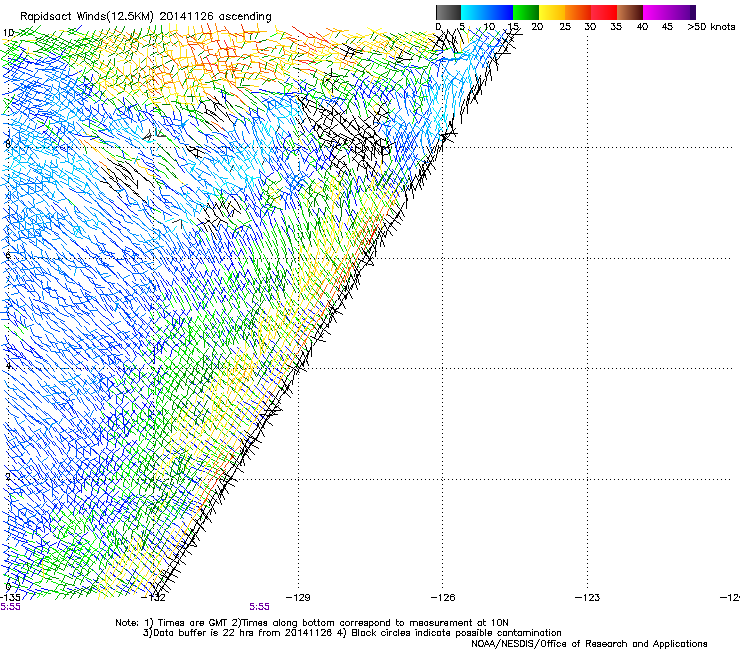
Task: Click 'Black circles indicate possible contamination' note
Action: coord(456,633)
